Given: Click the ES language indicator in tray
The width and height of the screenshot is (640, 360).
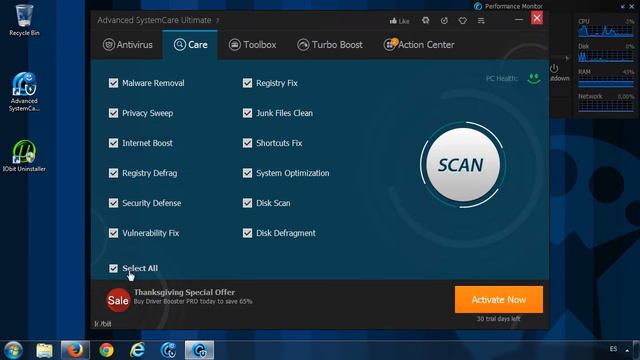Looking at the screenshot, I should pyautogui.click(x=613, y=349).
